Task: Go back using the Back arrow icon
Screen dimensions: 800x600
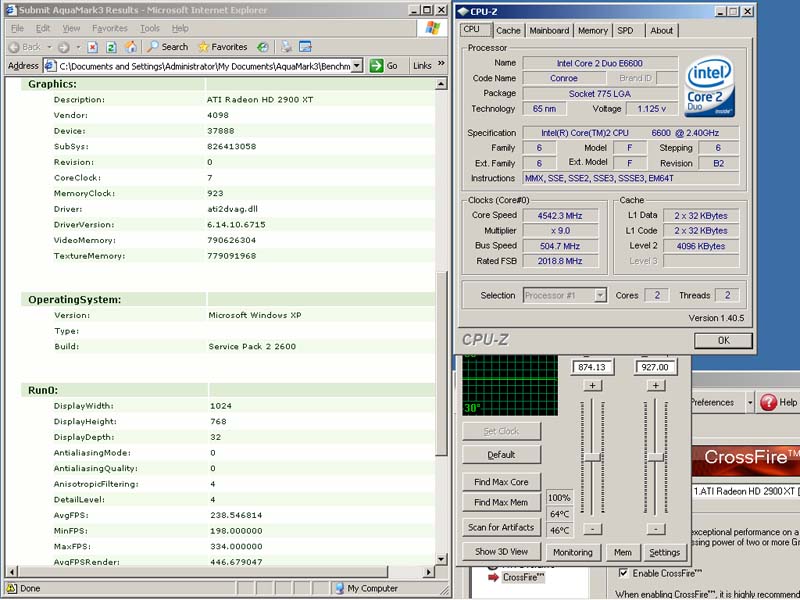Action: click(14, 47)
